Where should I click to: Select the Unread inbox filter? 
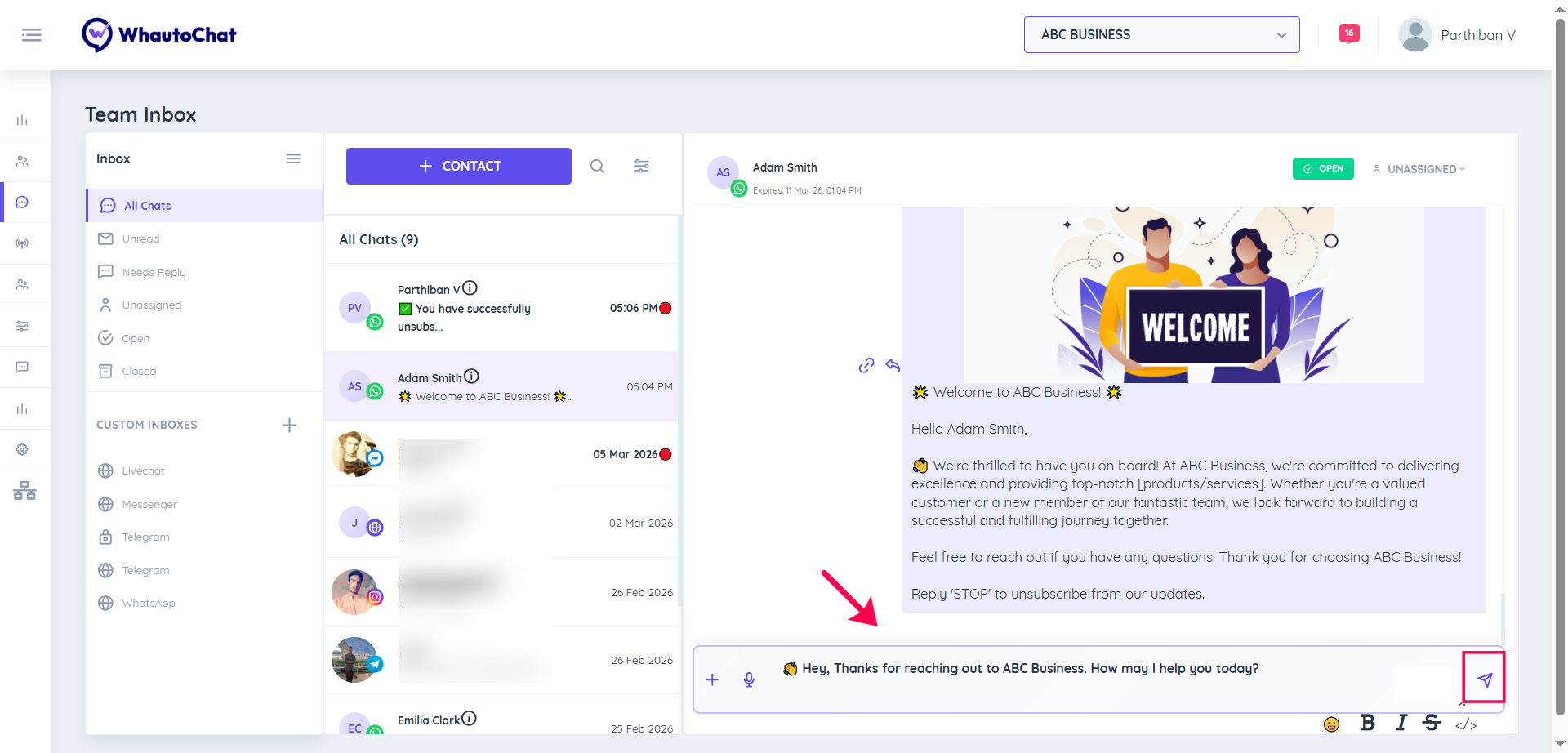click(x=140, y=239)
